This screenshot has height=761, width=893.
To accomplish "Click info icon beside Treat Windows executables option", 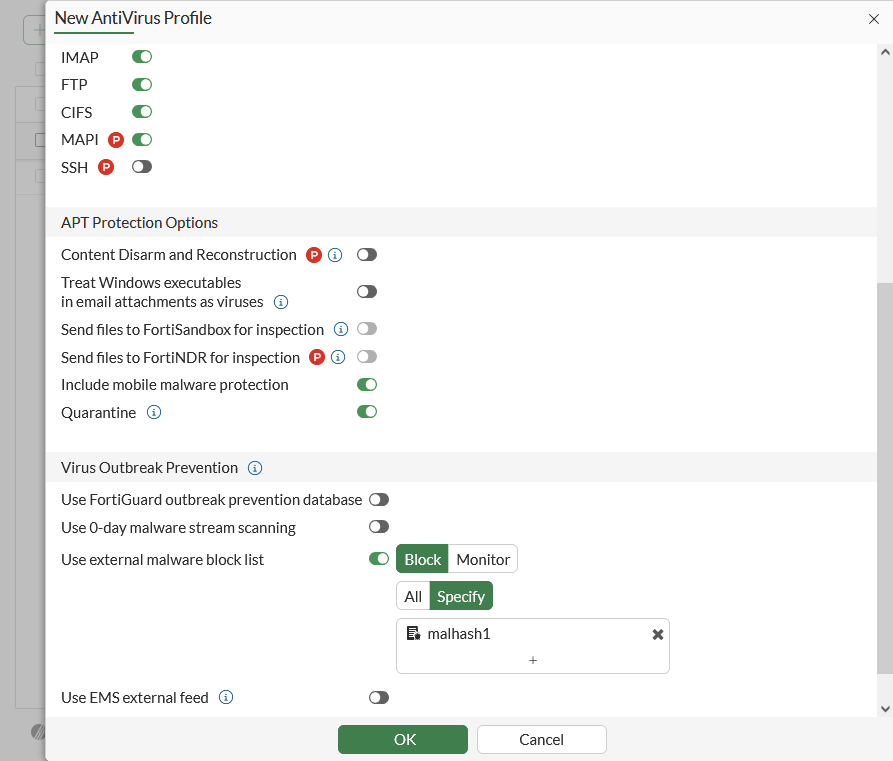I will (281, 302).
